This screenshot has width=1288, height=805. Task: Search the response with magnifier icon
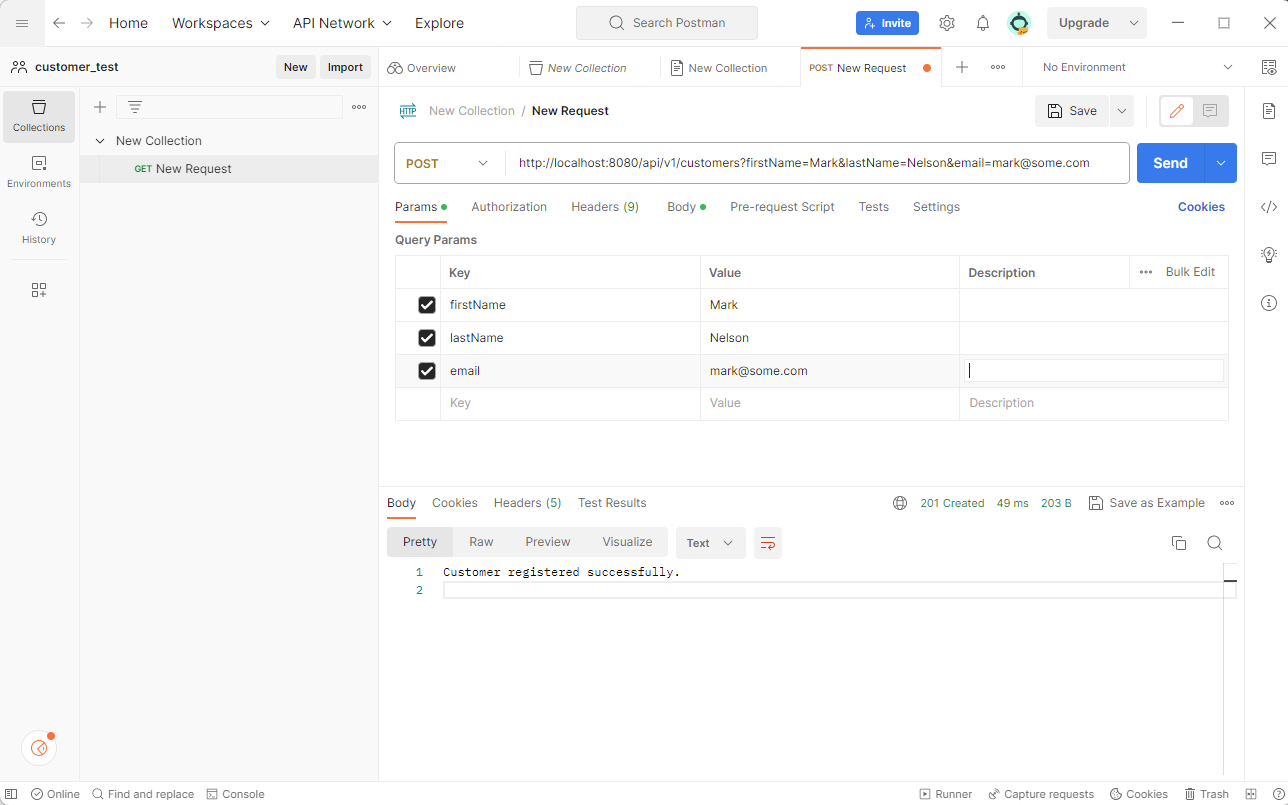1215,543
